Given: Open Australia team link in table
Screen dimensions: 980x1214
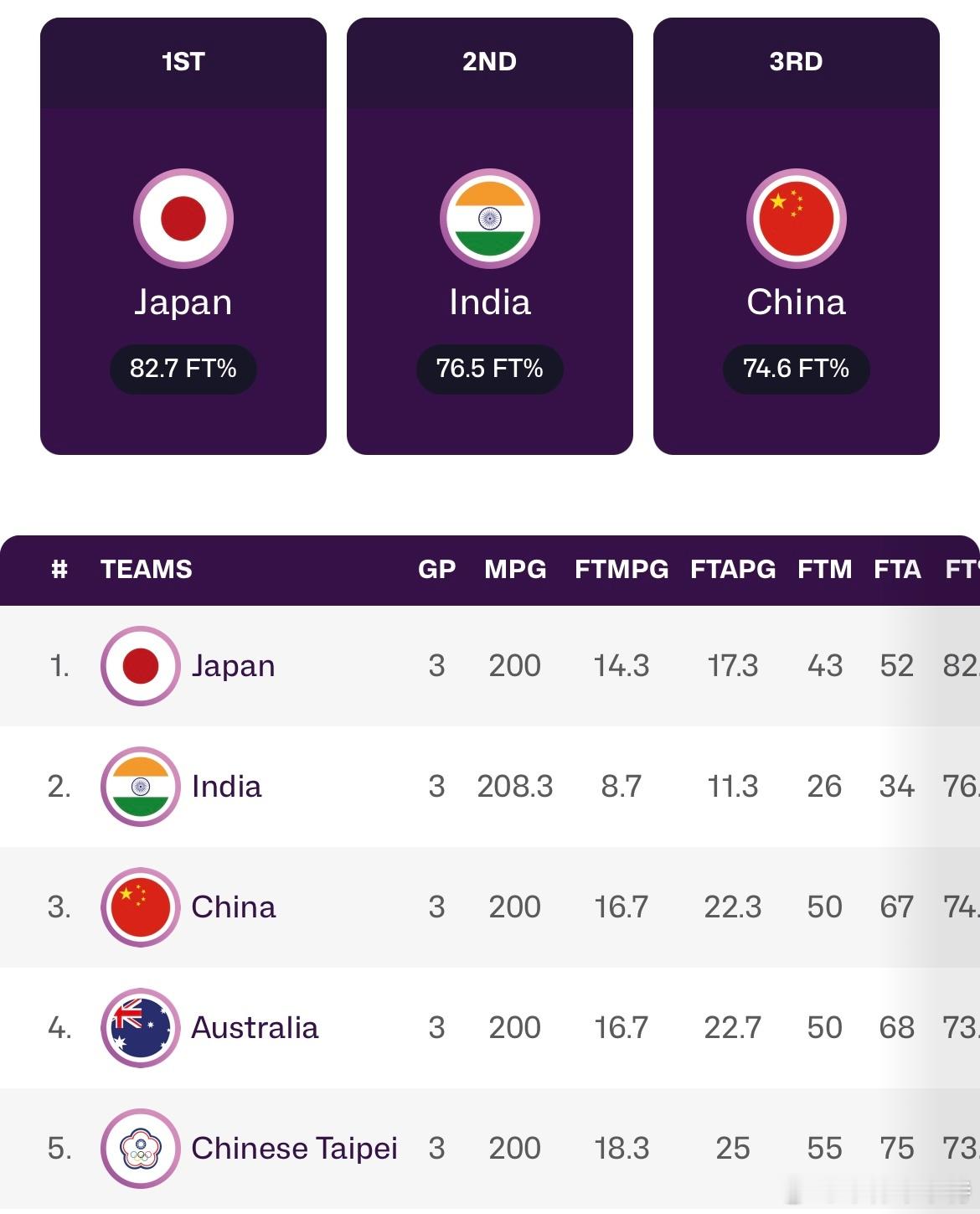Looking at the screenshot, I should (255, 1028).
